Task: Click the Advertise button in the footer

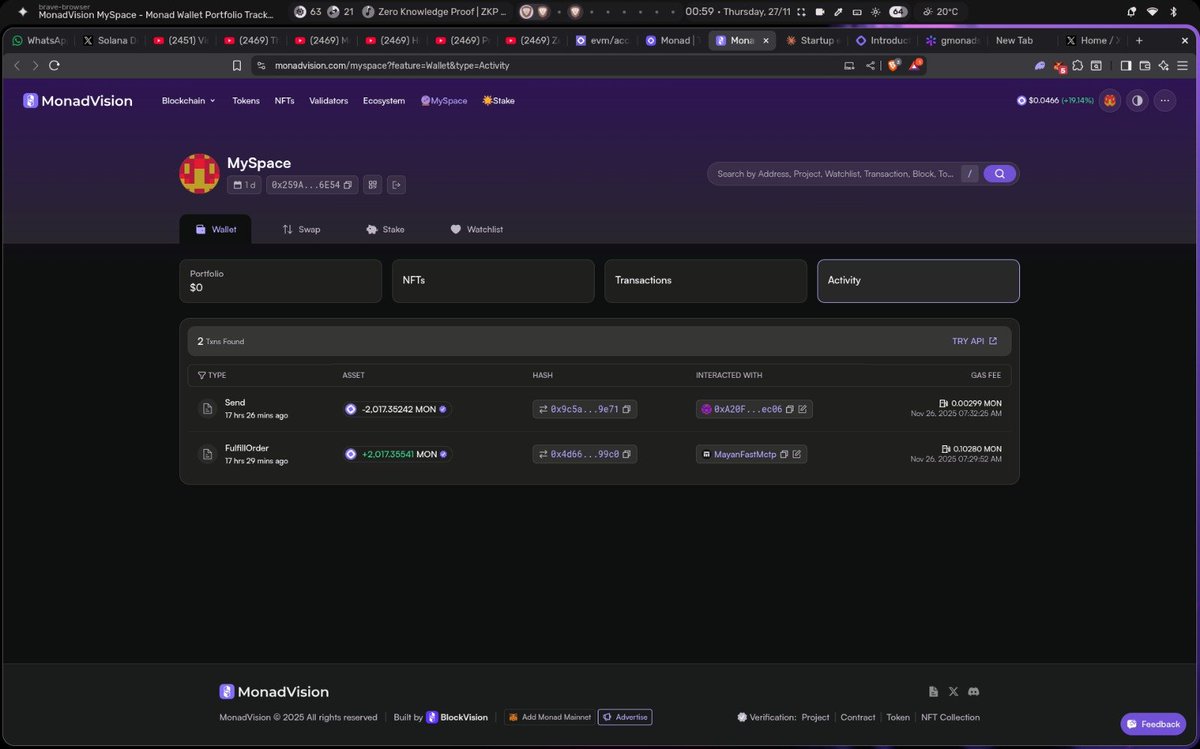Action: pyautogui.click(x=625, y=717)
